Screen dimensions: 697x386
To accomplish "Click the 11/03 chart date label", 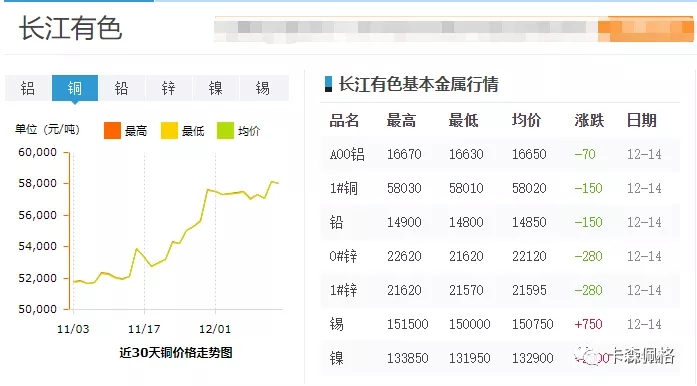I will click(73, 329).
